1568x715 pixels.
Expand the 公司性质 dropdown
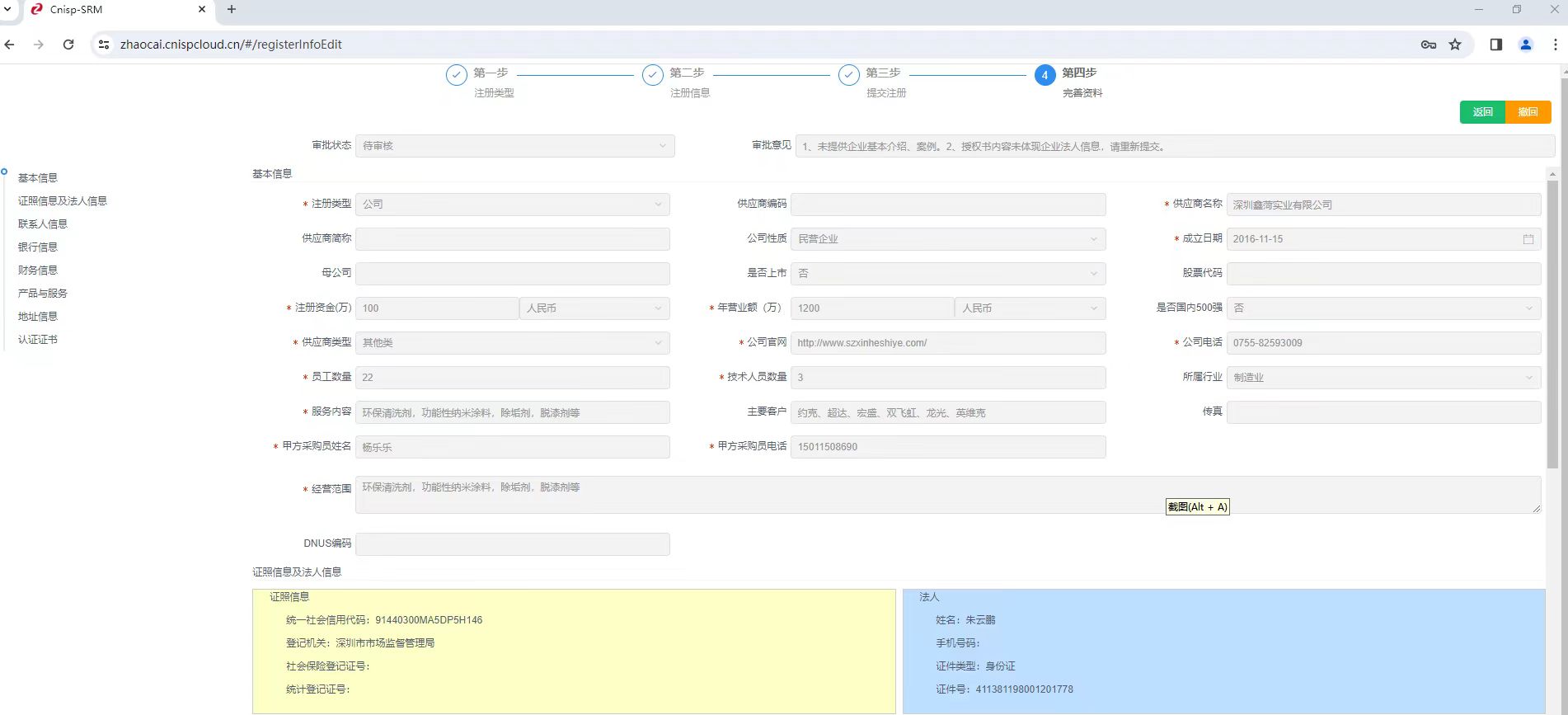(x=948, y=239)
